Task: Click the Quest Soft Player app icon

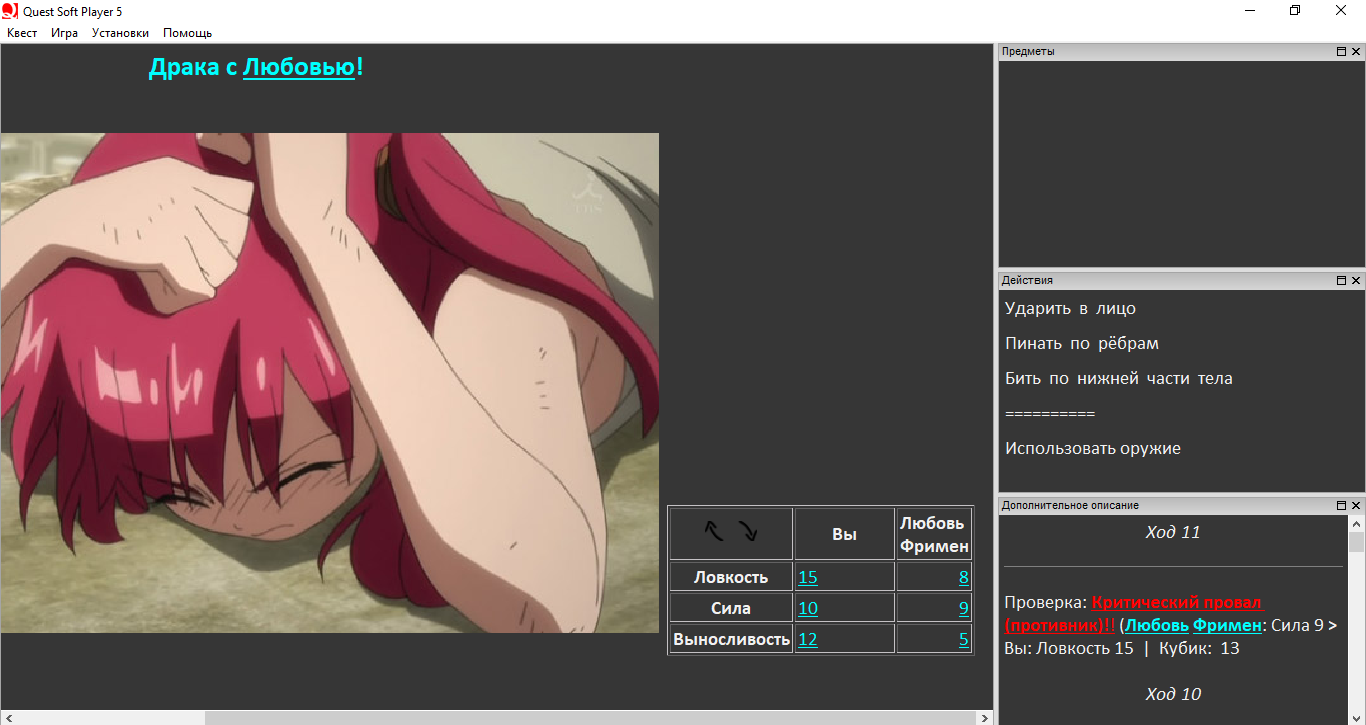Action: tap(10, 10)
